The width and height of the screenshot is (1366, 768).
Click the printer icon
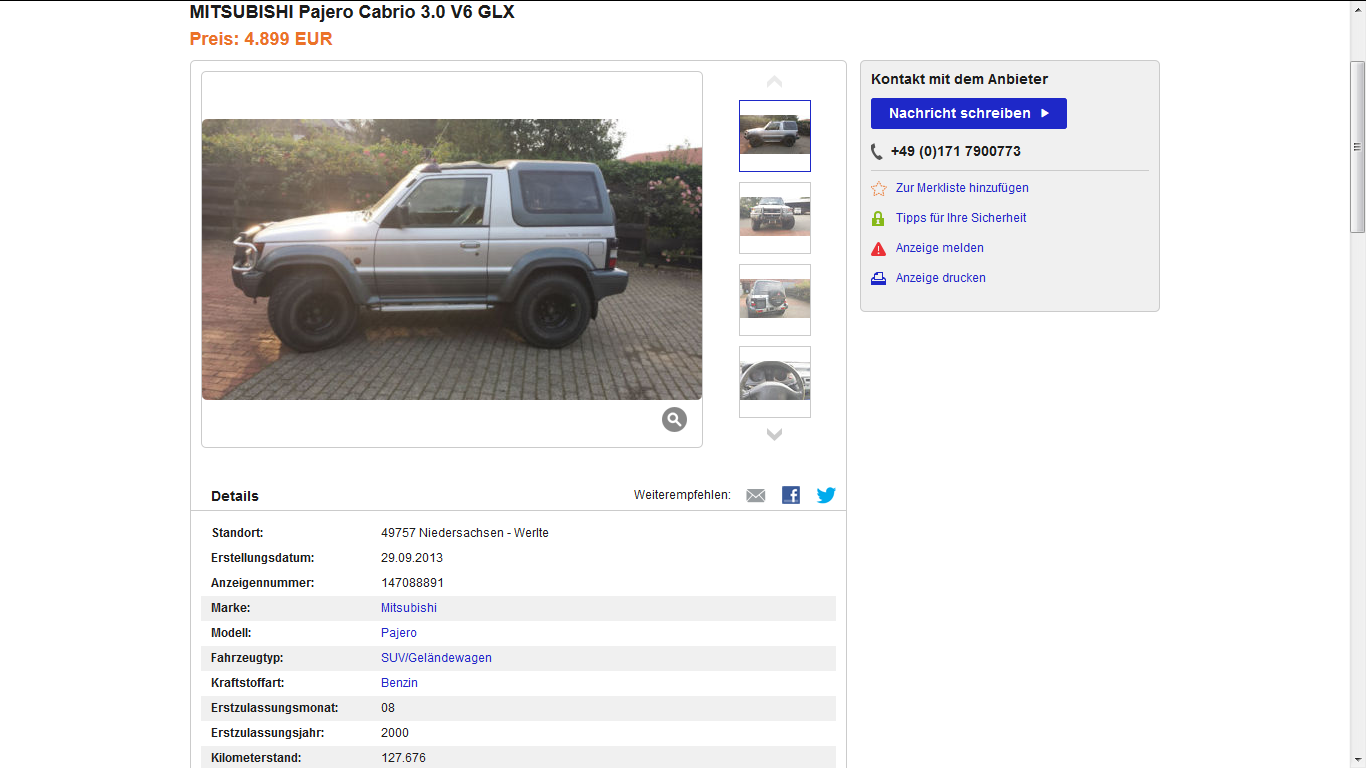pos(878,278)
